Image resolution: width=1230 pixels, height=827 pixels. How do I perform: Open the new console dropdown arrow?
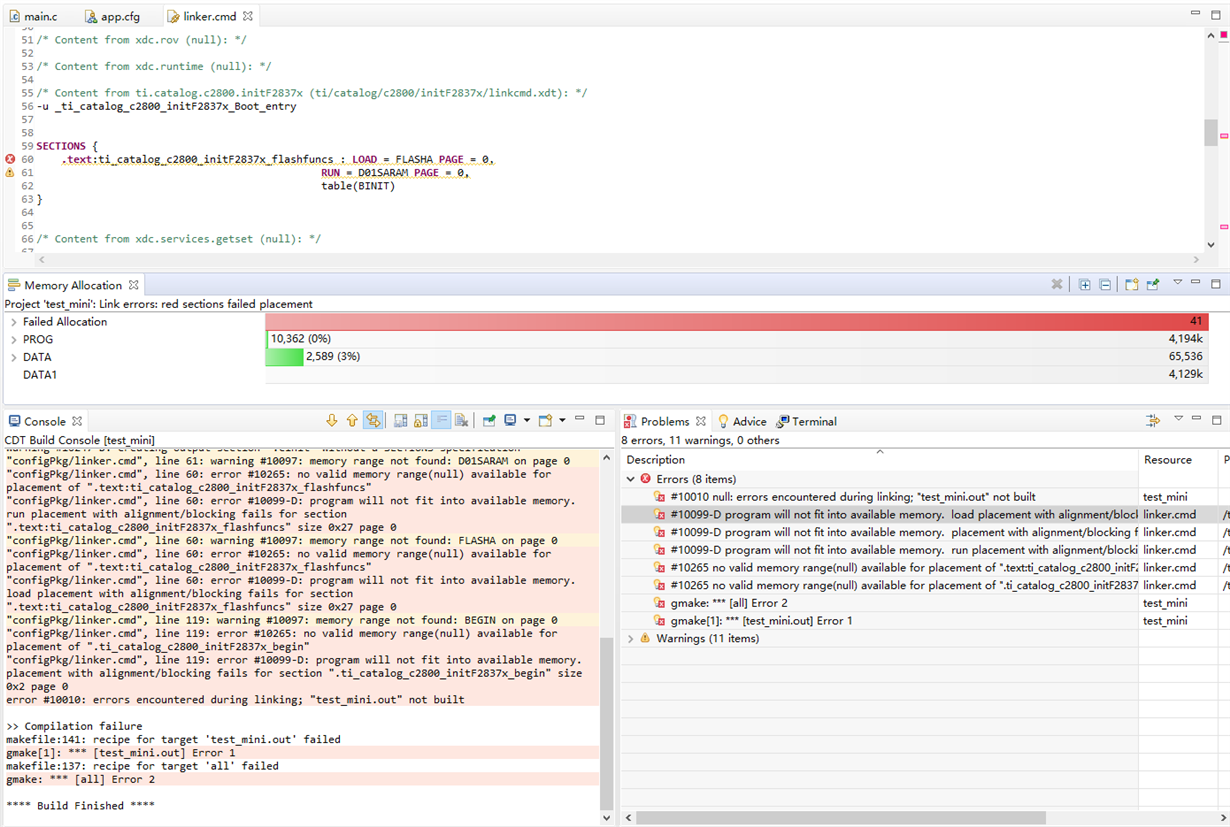click(x=562, y=421)
